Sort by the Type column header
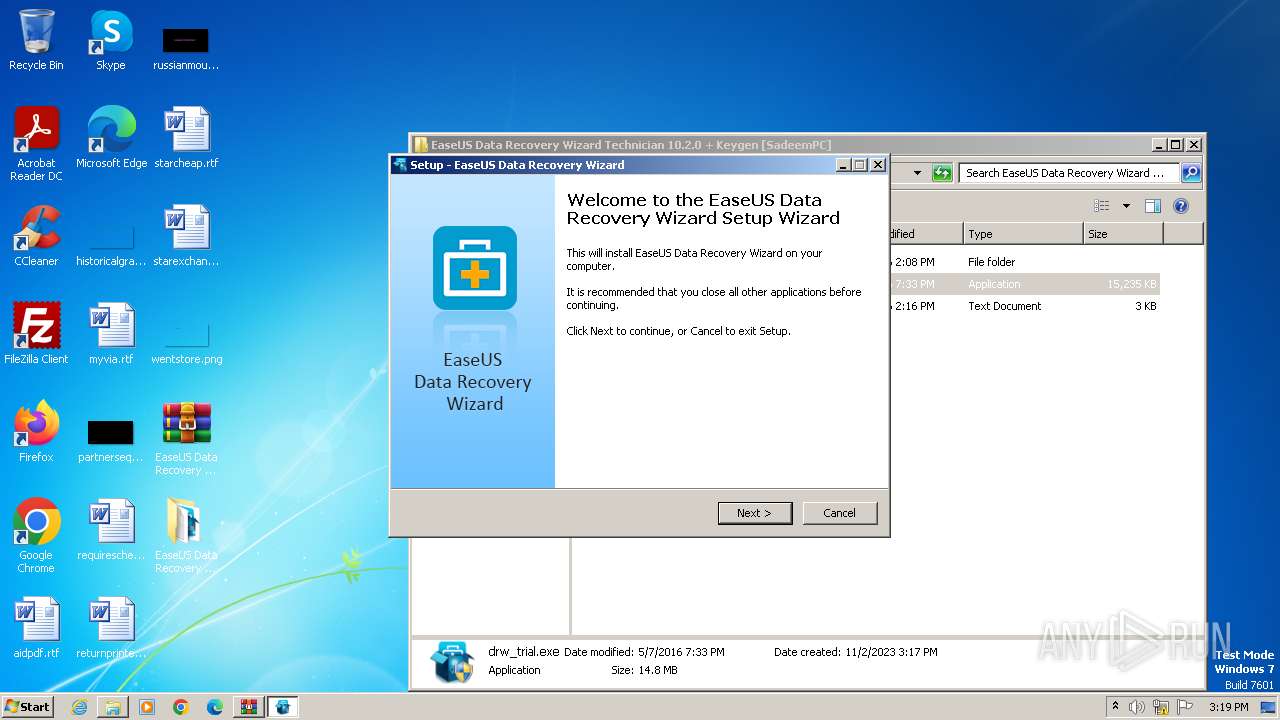Viewport: 1280px width, 720px height. click(x=1023, y=234)
